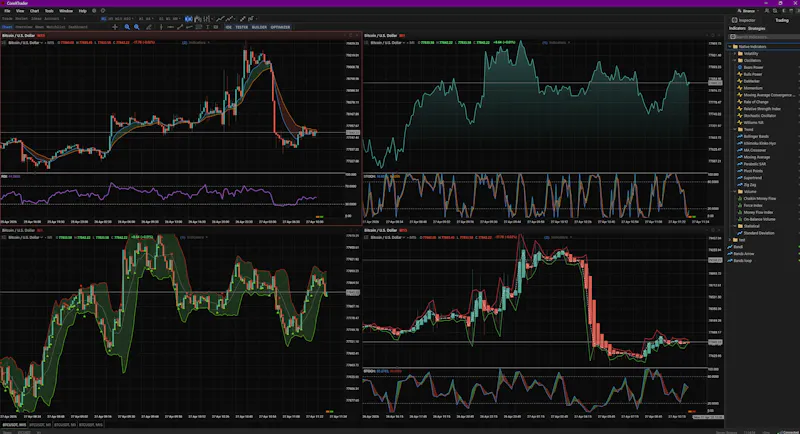Switch to the IDE mode
This screenshot has width=800, height=434.
229,27
